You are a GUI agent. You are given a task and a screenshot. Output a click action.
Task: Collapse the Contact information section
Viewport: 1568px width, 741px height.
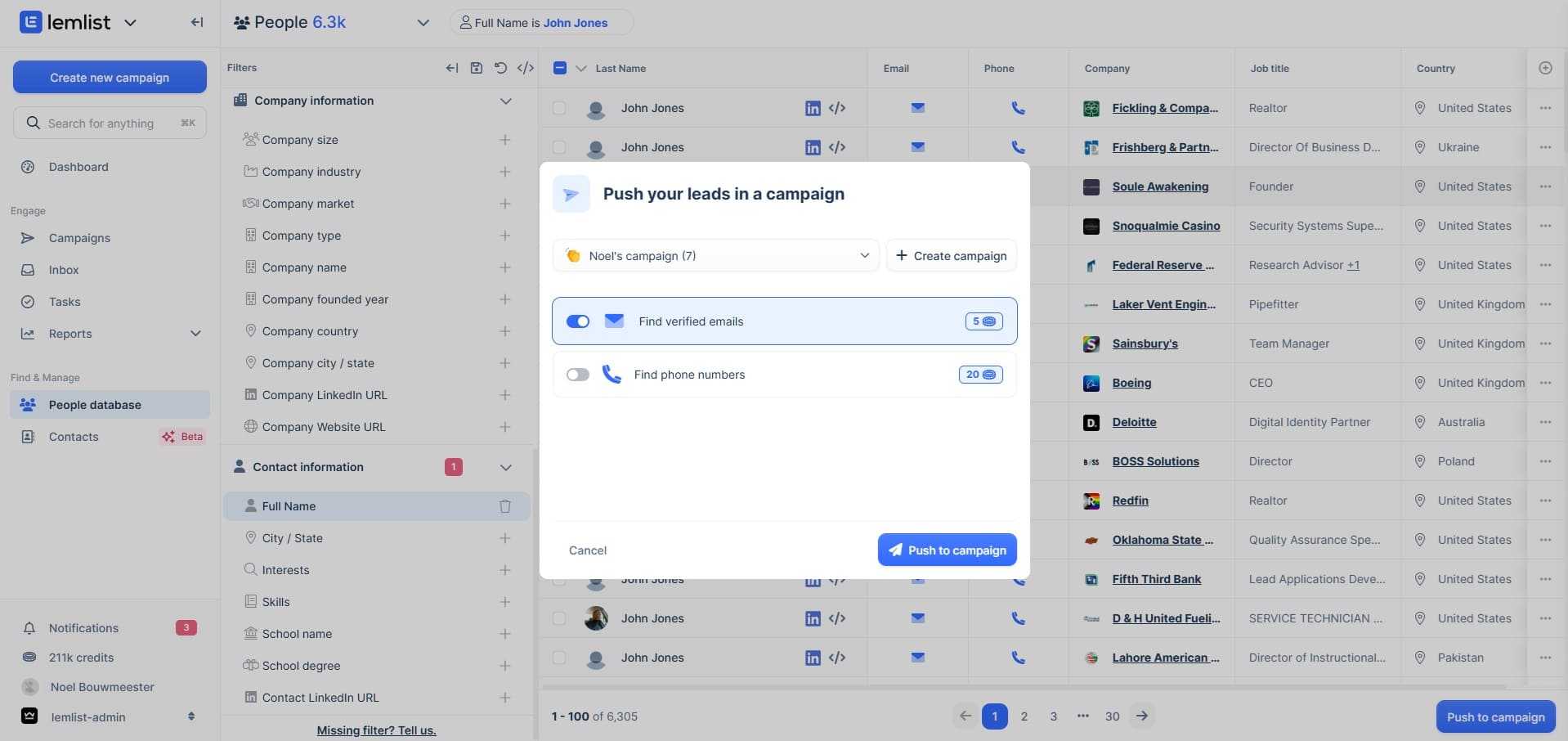tap(505, 467)
